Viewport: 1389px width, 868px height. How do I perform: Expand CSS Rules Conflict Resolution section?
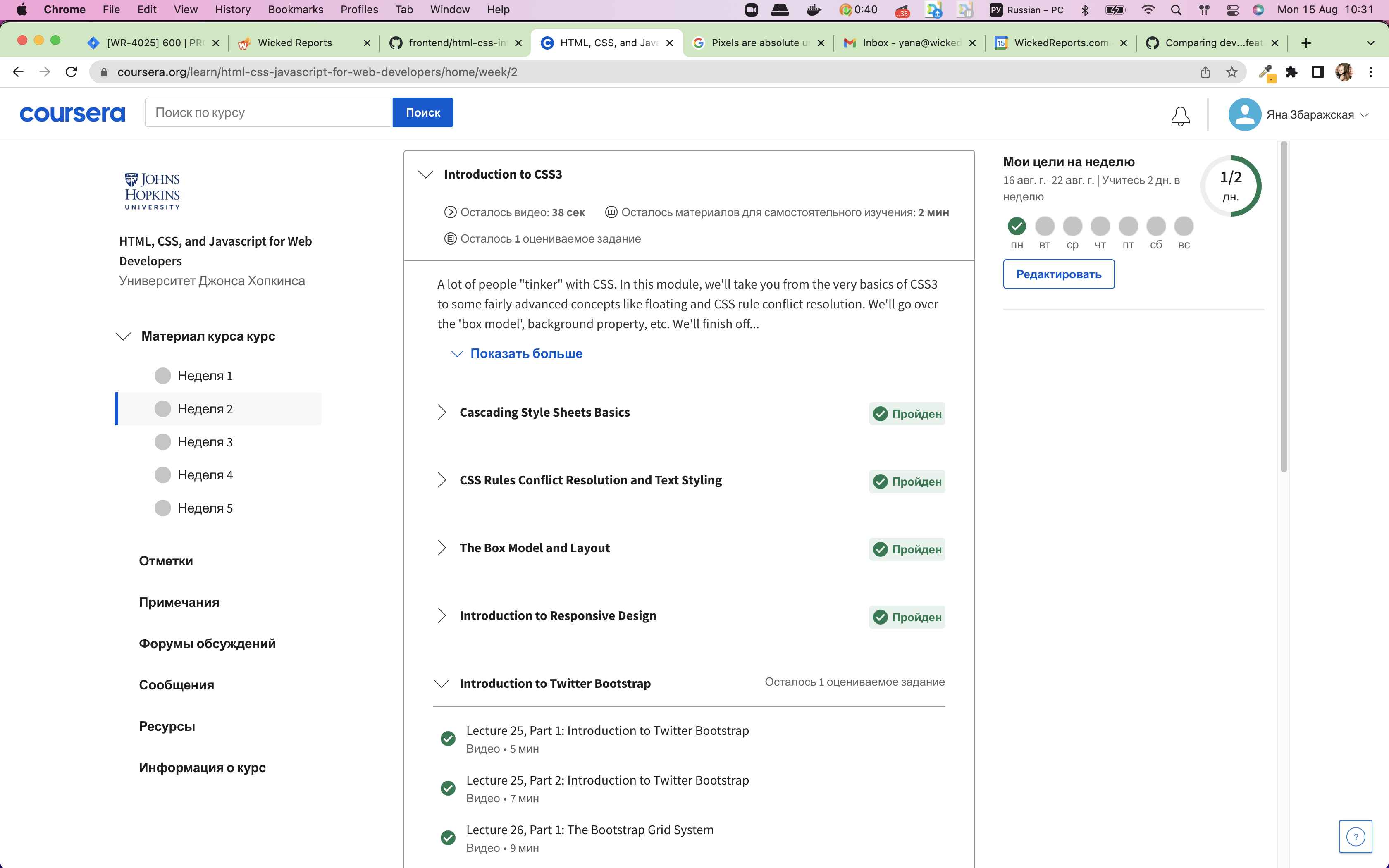point(442,480)
